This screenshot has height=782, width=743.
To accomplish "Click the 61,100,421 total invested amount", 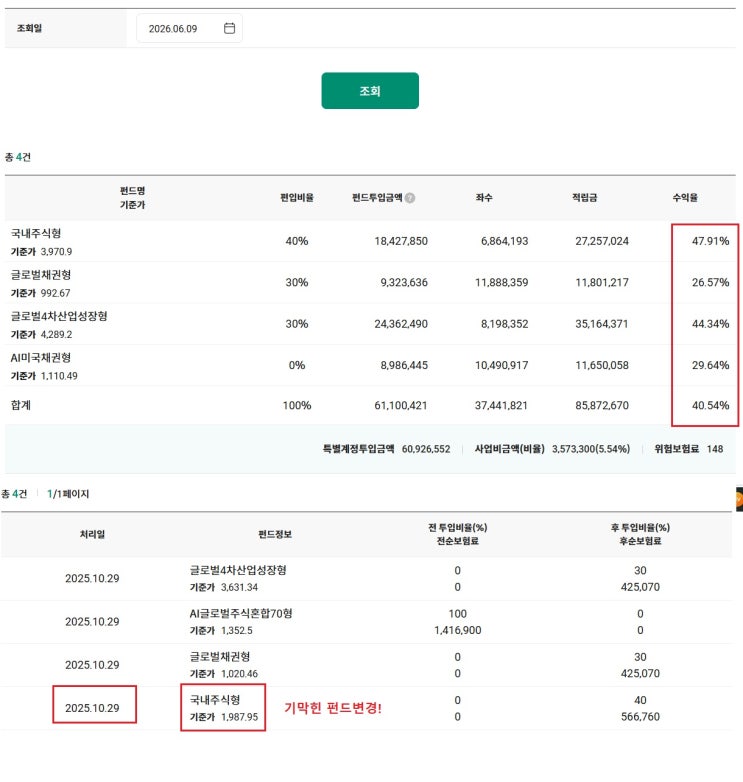I will coord(401,405).
